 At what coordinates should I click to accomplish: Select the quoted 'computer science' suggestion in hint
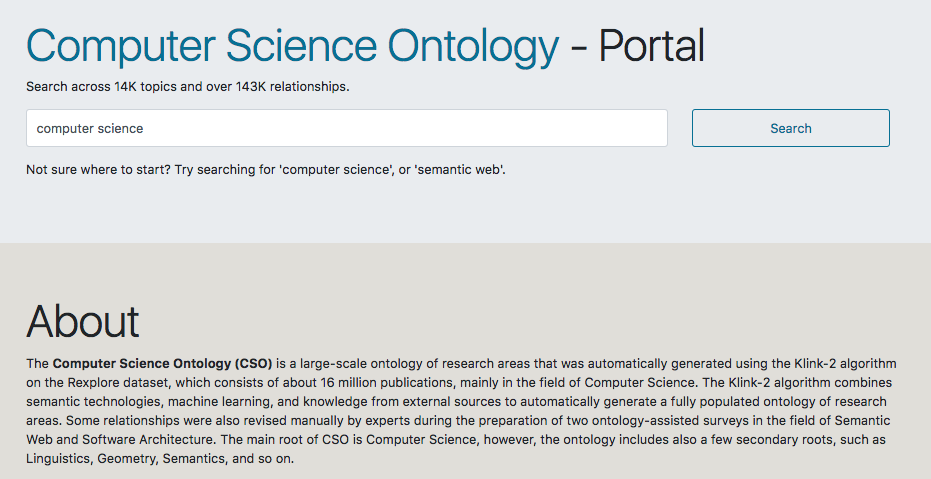(x=336, y=170)
